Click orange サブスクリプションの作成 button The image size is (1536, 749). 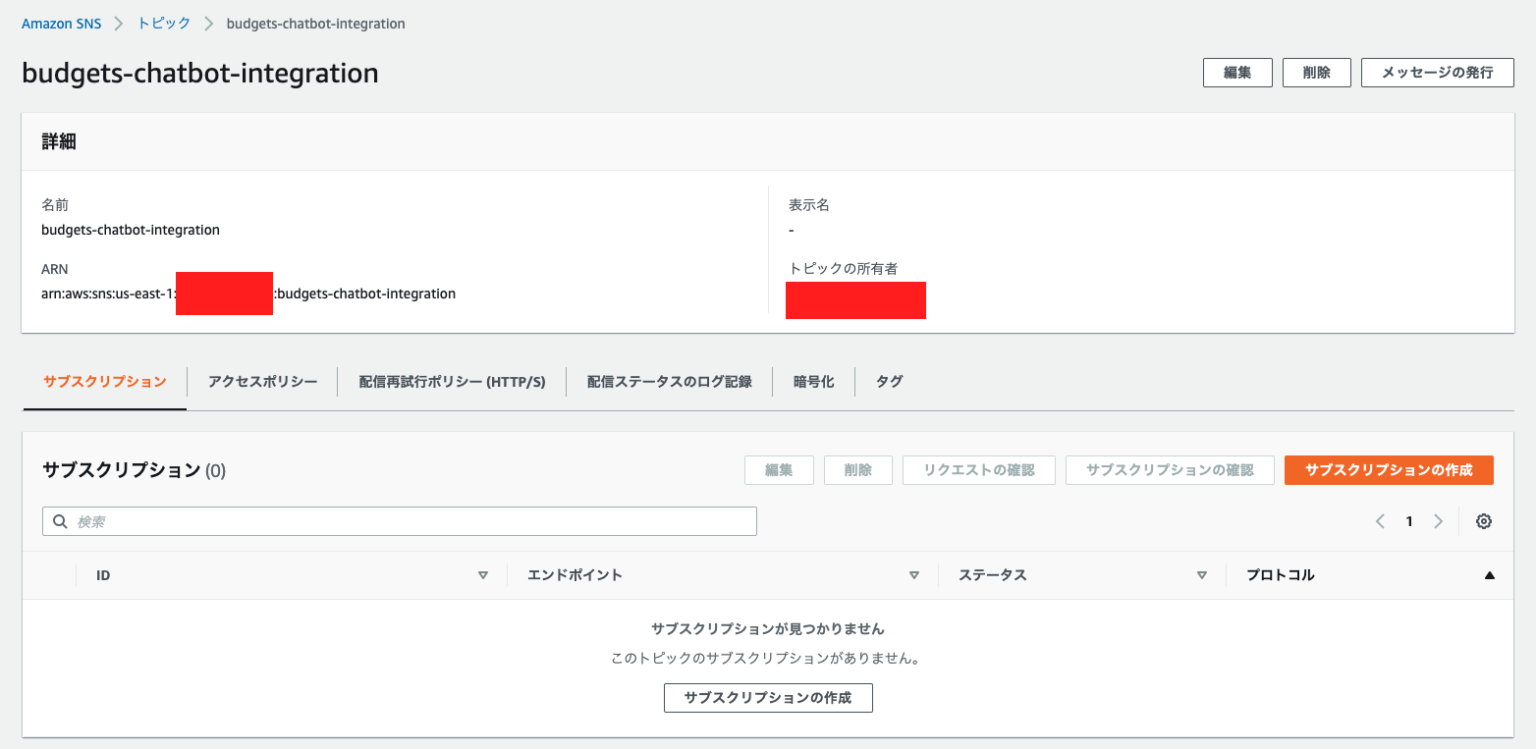pos(1389,470)
